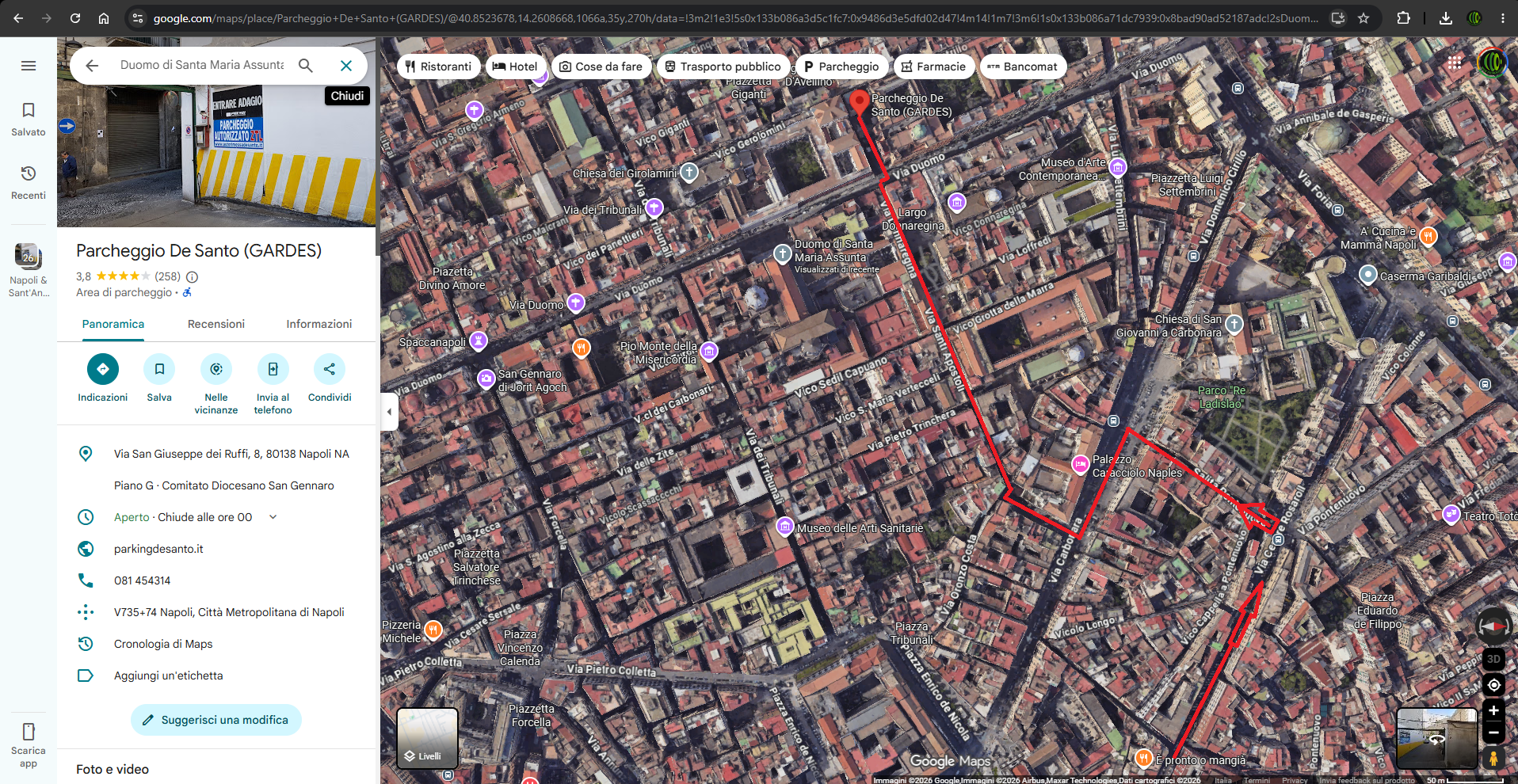Click Nelle vicinanze nearby button
This screenshot has width=1518, height=784.
(x=216, y=386)
